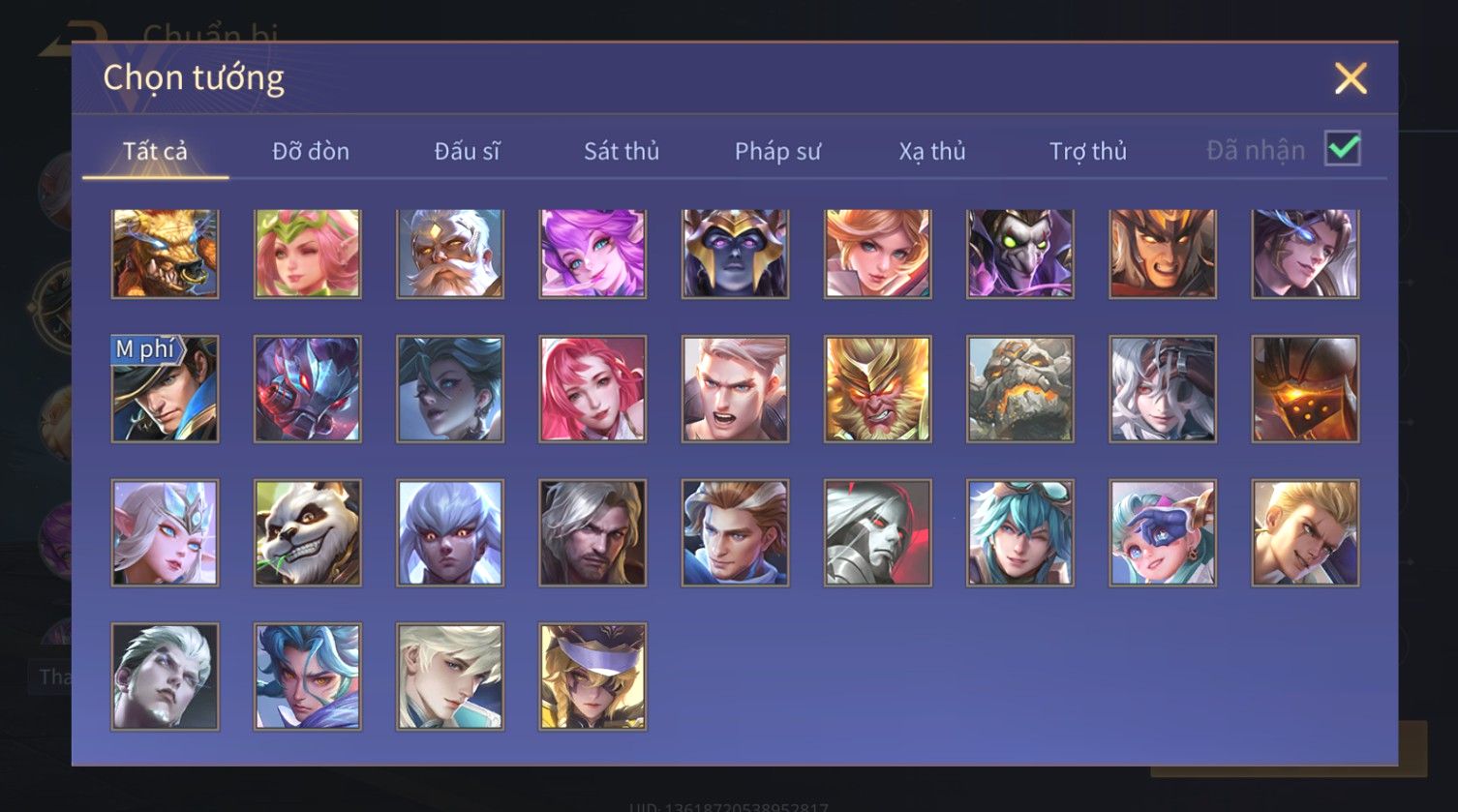Screen dimensions: 1458x812
Task: Choose the rock golem hero portrait
Action: (1020, 389)
